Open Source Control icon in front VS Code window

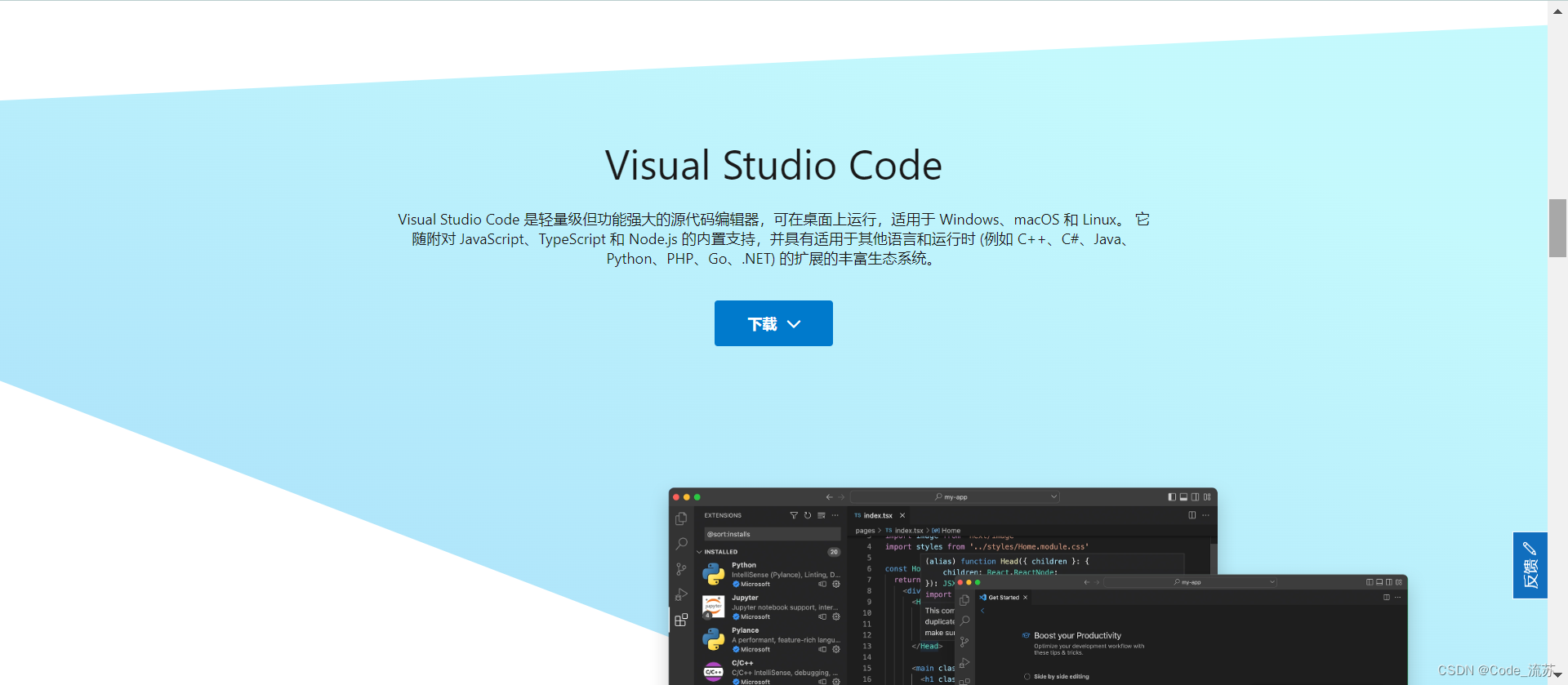click(x=964, y=643)
